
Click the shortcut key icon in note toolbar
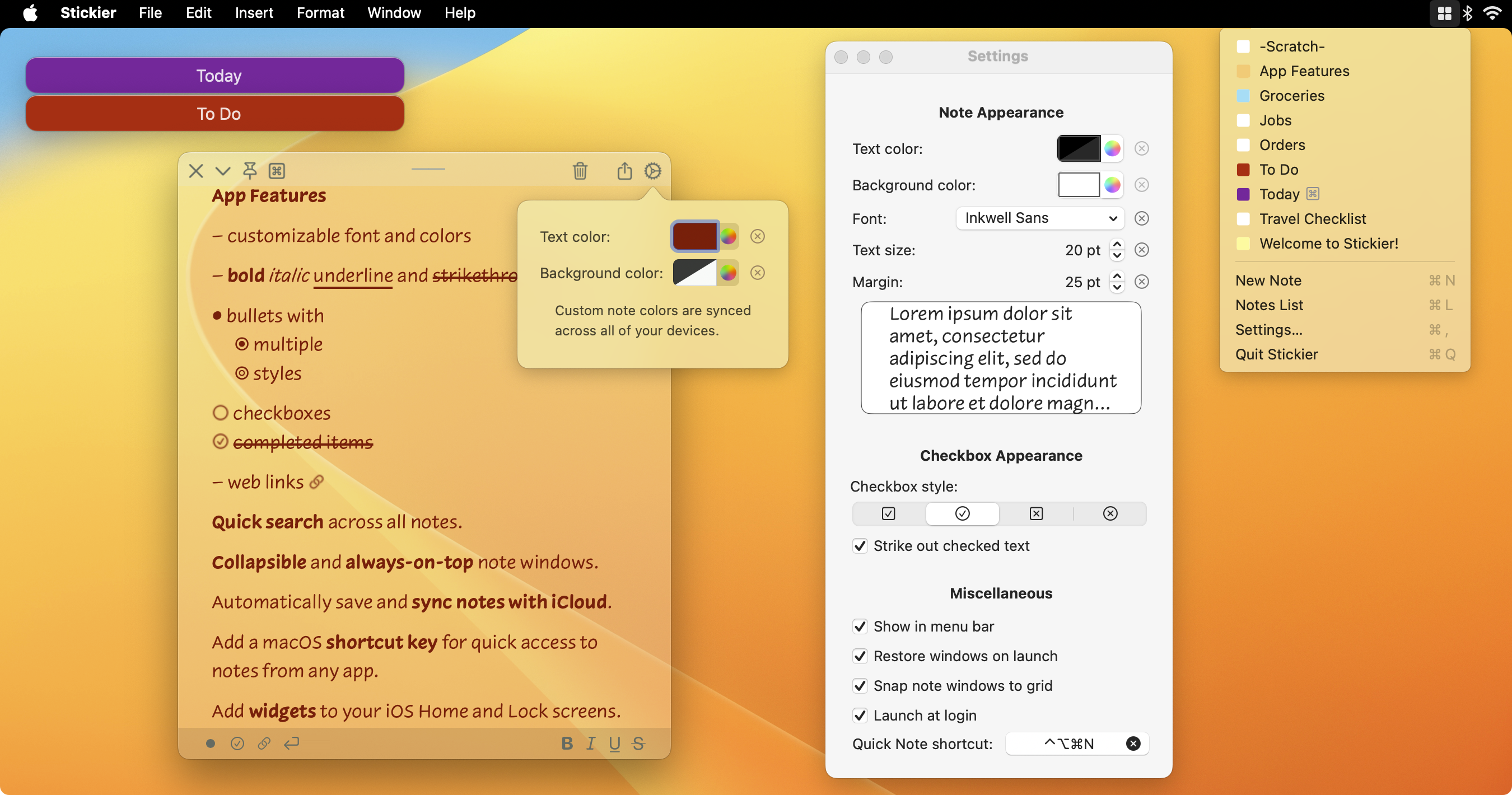(277, 171)
